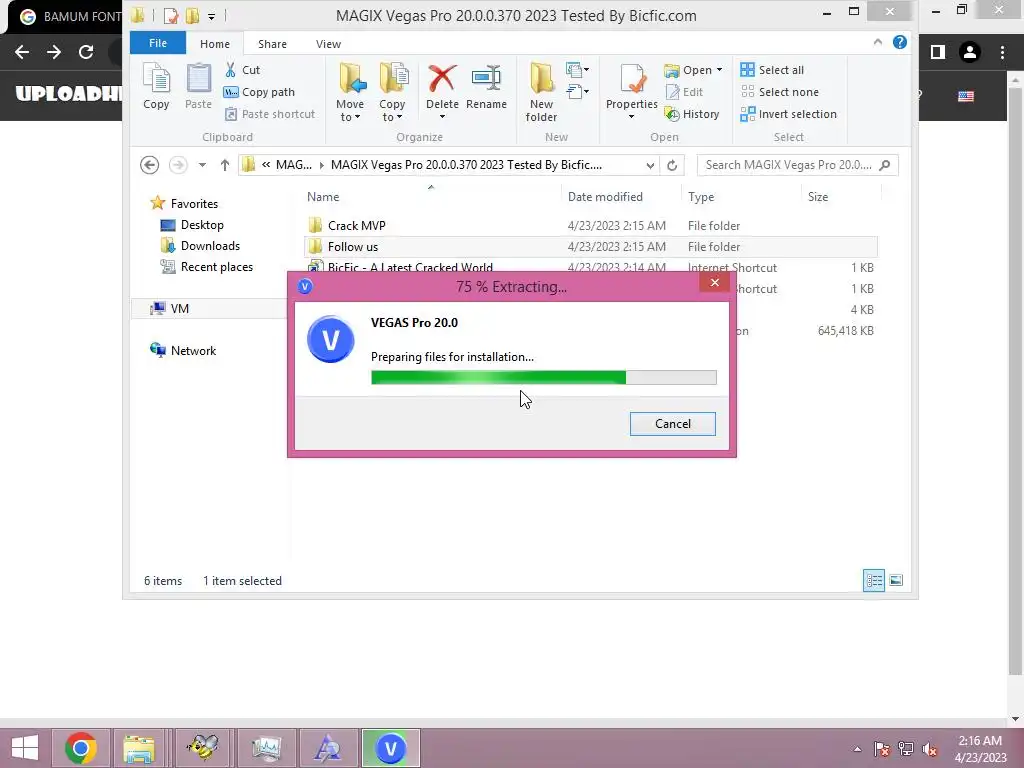
Task: Open recent locations dropdown arrow
Action: [x=202, y=165]
